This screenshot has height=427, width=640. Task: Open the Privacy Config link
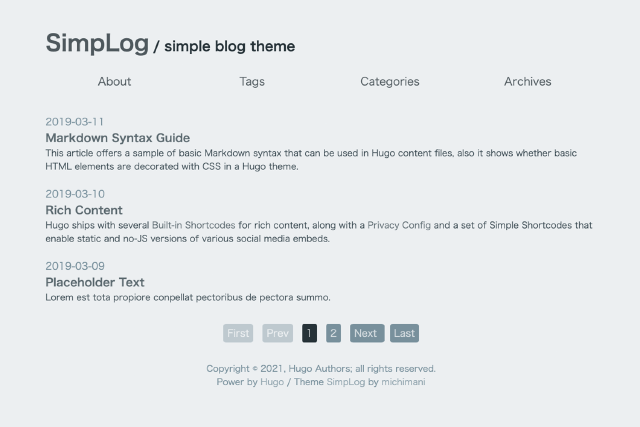click(399, 226)
